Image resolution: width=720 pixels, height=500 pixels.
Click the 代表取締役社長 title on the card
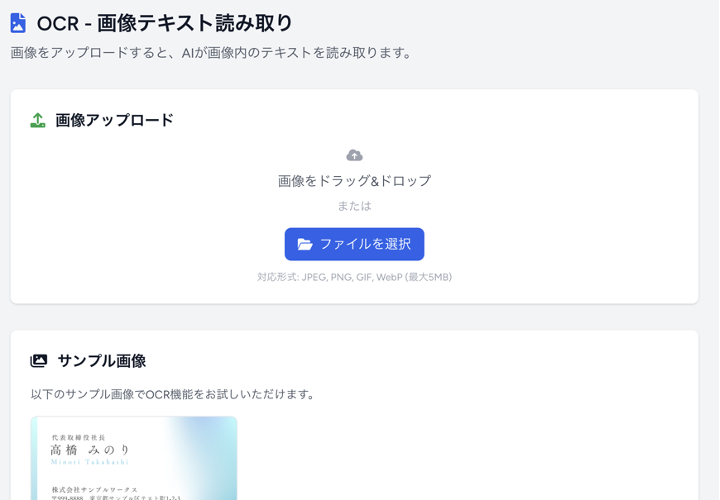(x=78, y=437)
